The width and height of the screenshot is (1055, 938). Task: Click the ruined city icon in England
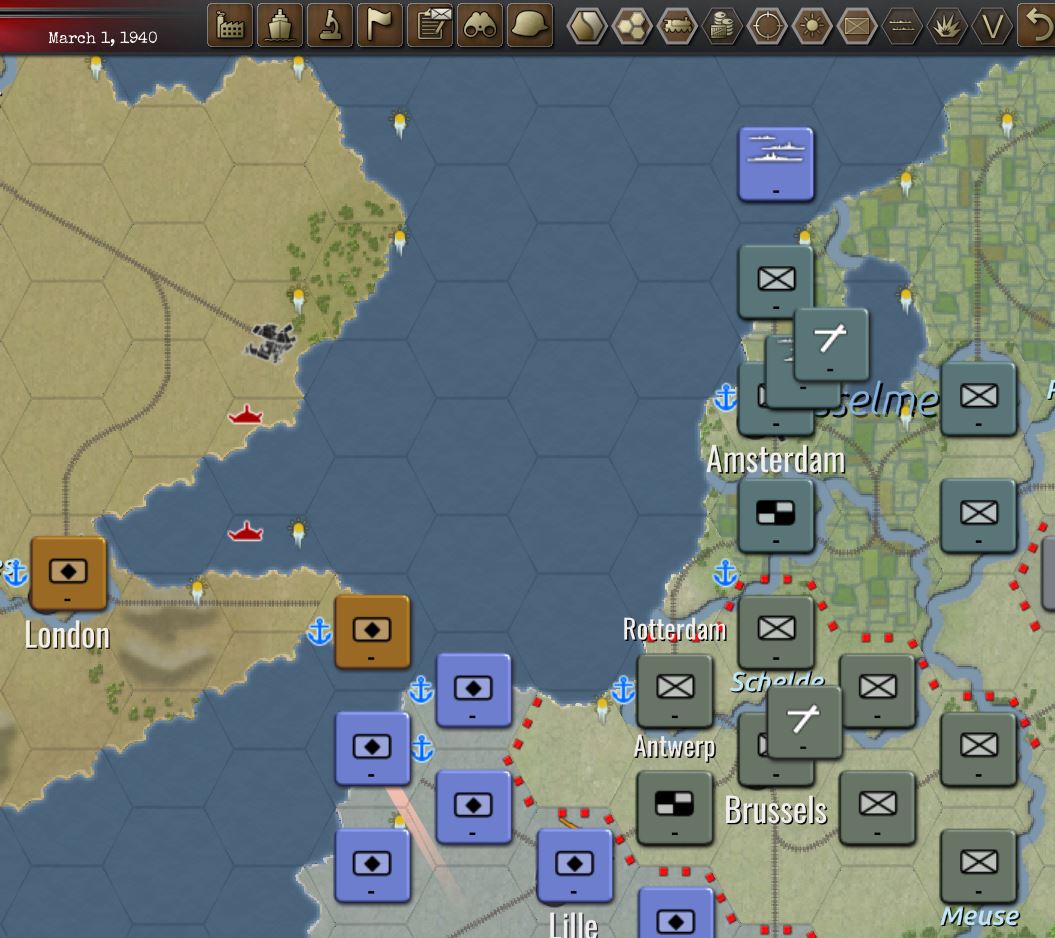(x=271, y=342)
